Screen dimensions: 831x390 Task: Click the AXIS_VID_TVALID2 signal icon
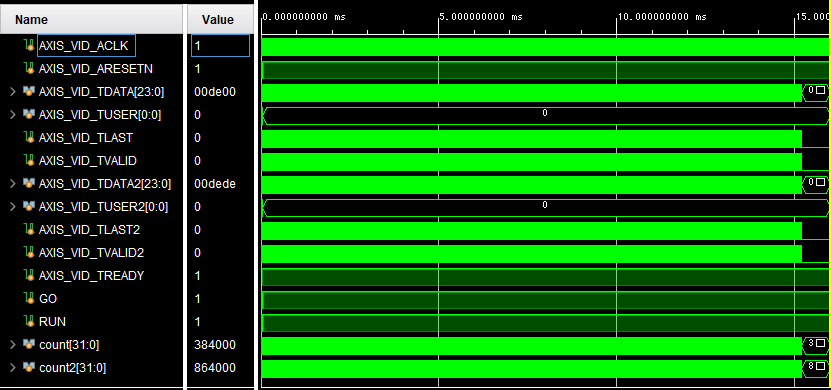click(x=30, y=252)
